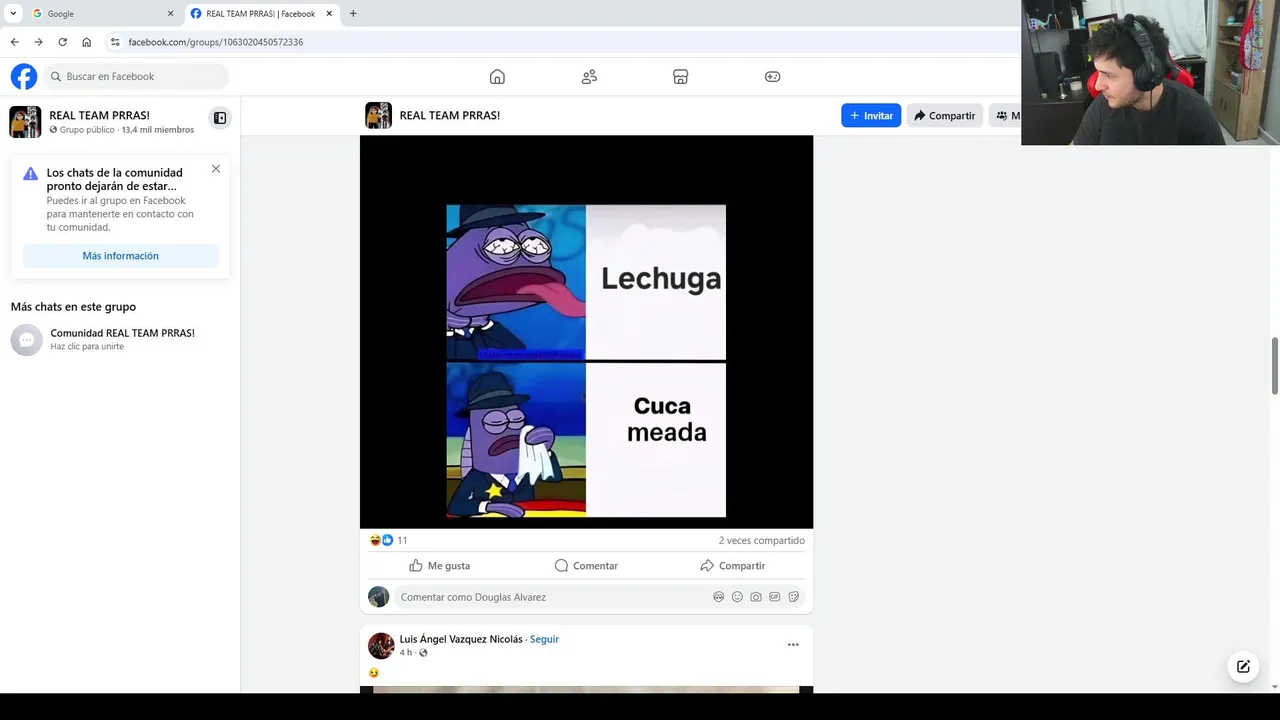Click the Más información button

coord(120,256)
